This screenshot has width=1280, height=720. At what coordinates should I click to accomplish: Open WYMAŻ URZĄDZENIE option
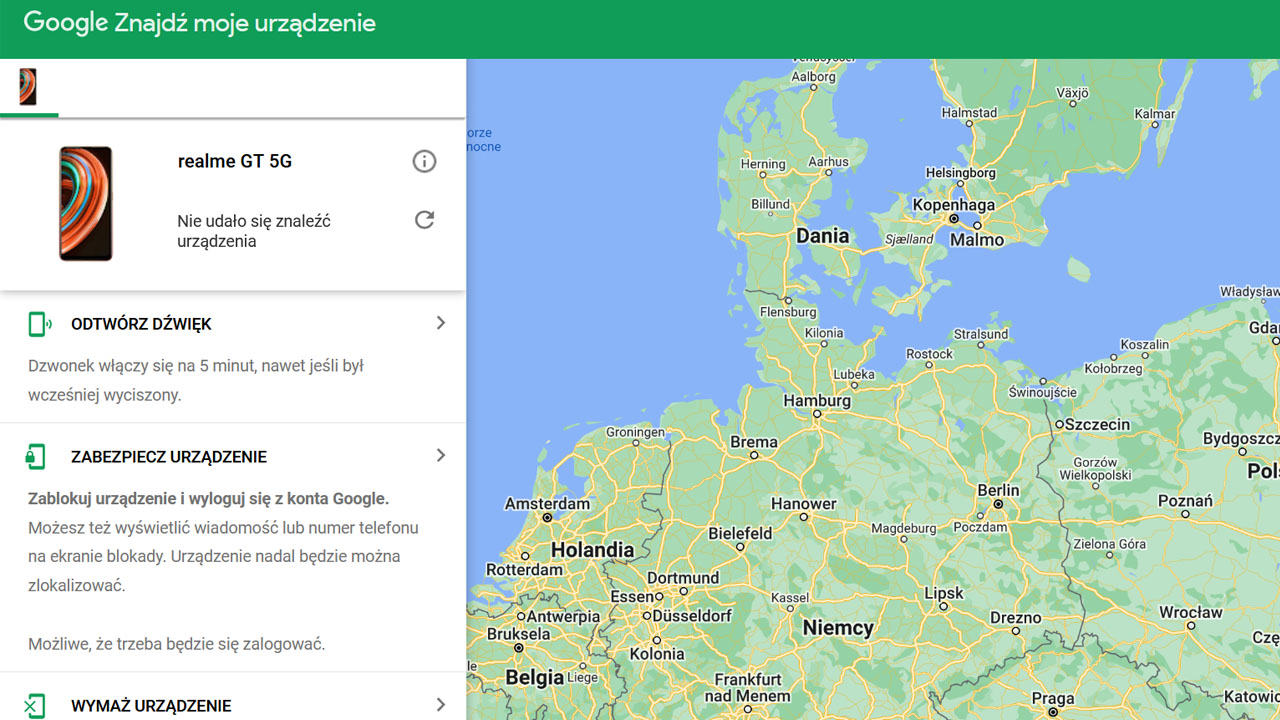click(x=151, y=706)
